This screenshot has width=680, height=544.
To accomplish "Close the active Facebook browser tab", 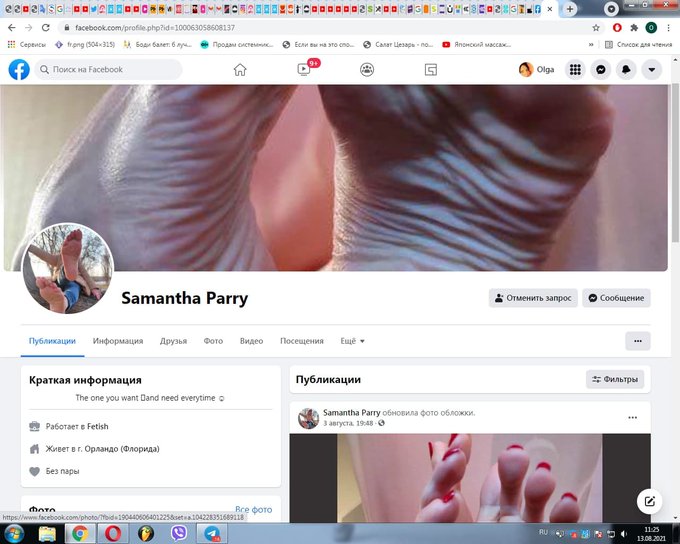I will click(550, 9).
